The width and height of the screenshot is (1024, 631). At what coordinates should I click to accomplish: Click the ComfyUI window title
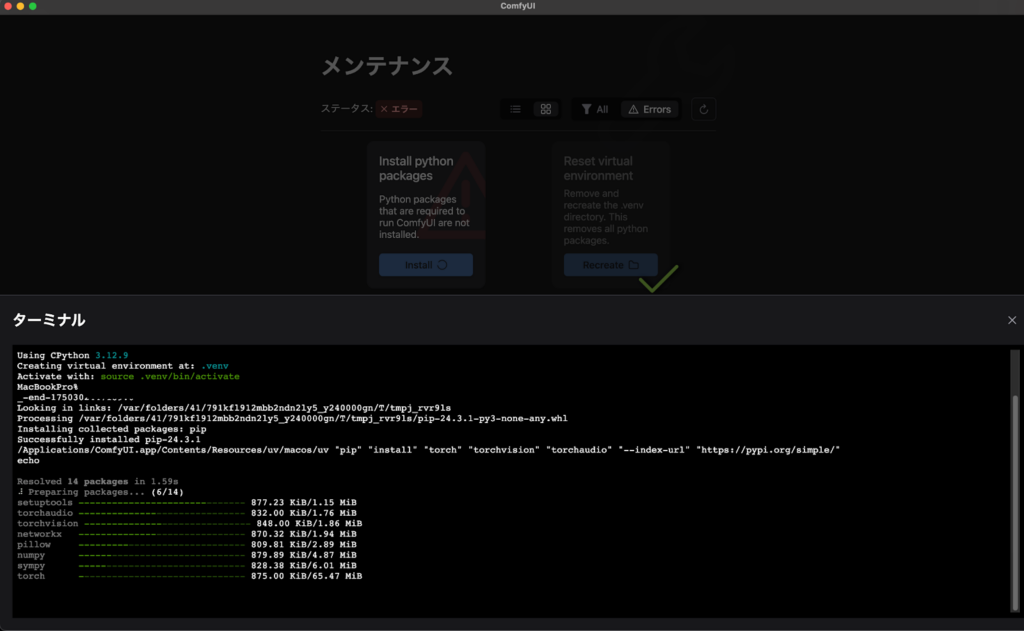coord(518,6)
